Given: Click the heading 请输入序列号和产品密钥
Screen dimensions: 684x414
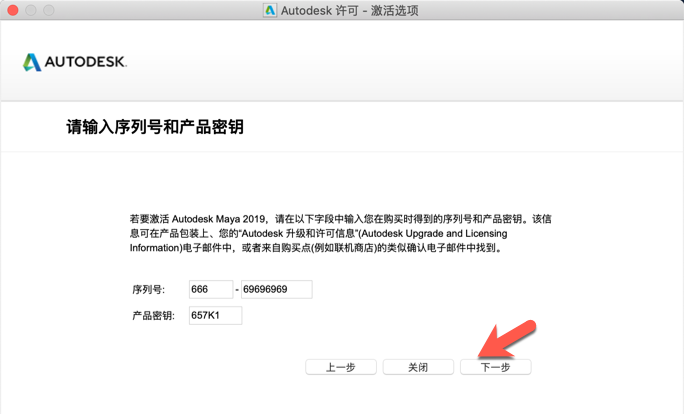Looking at the screenshot, I should tap(155, 127).
